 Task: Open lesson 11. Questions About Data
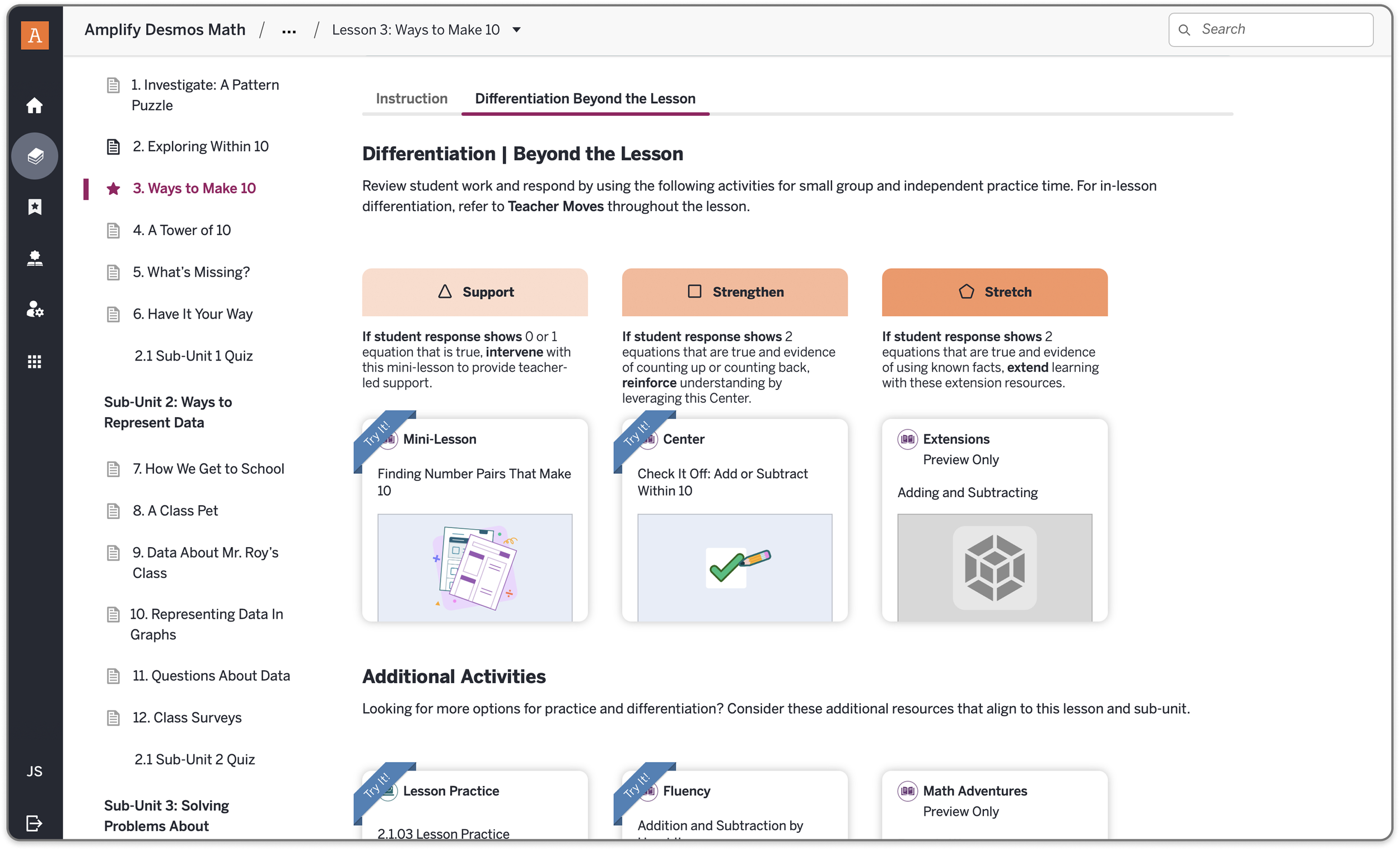pos(211,675)
